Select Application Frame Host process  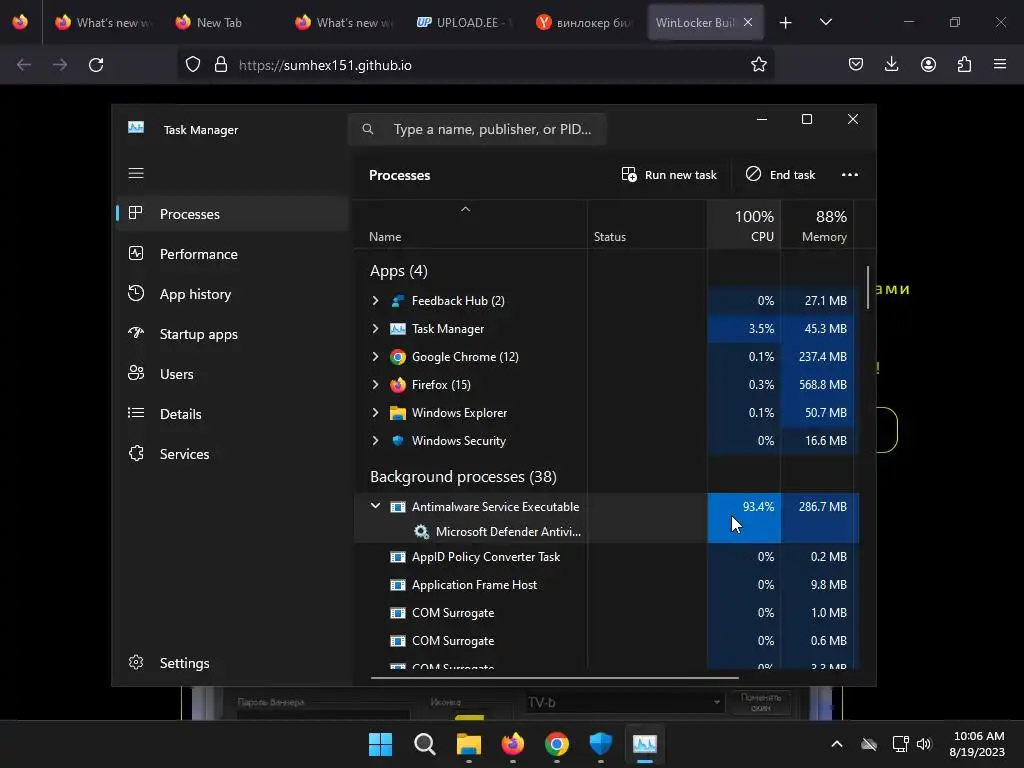click(x=606, y=585)
